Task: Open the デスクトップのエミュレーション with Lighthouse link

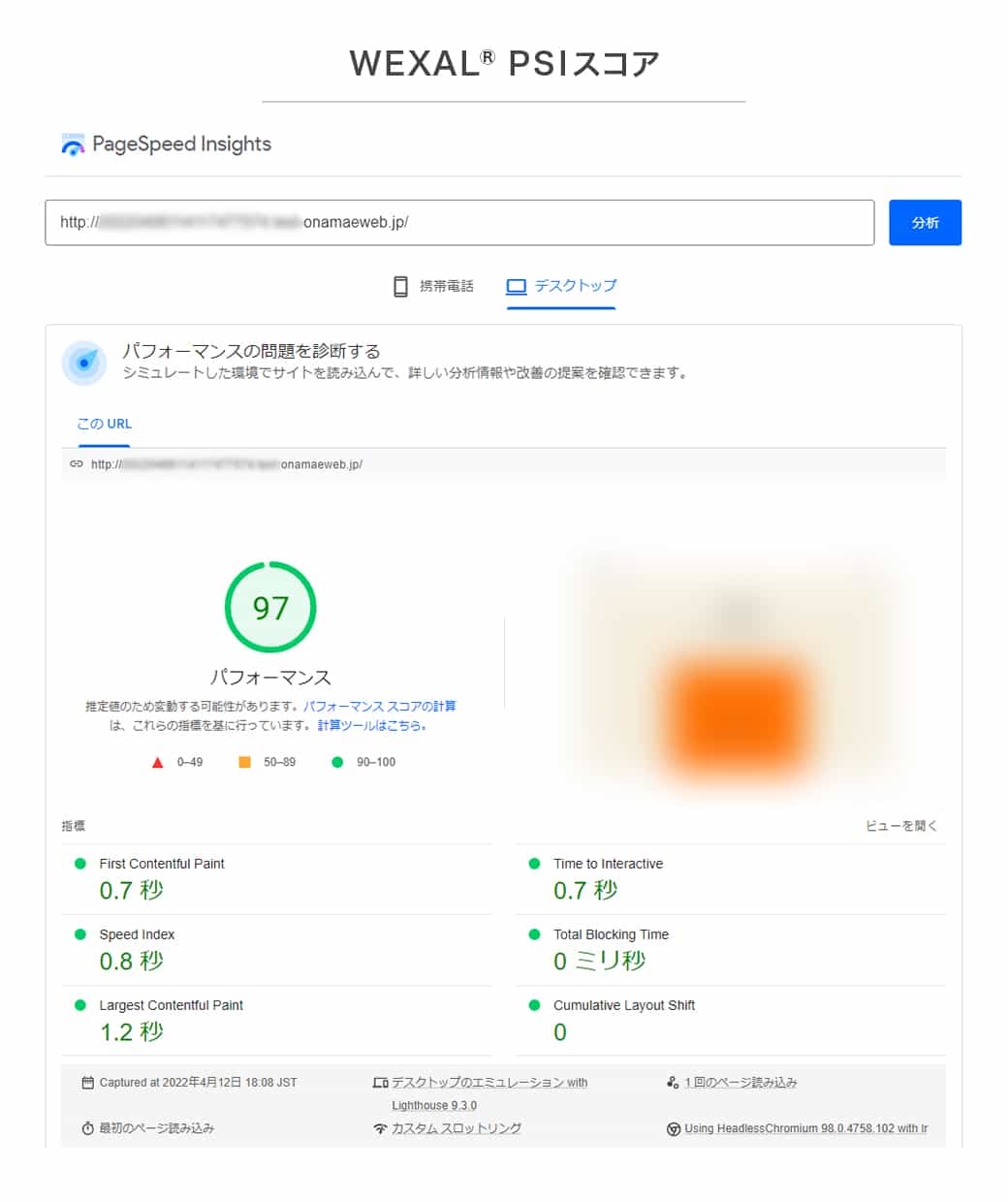Action: pyautogui.click(x=489, y=1093)
